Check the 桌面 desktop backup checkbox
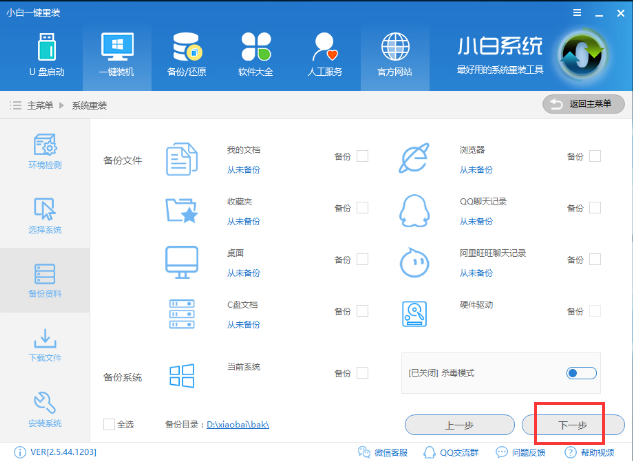The height and width of the screenshot is (461, 633). (x=362, y=260)
